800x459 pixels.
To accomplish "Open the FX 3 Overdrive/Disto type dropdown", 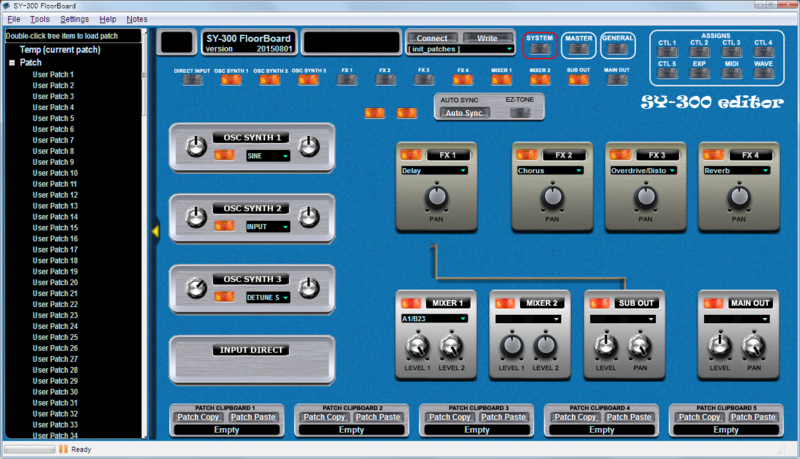I will (x=644, y=171).
